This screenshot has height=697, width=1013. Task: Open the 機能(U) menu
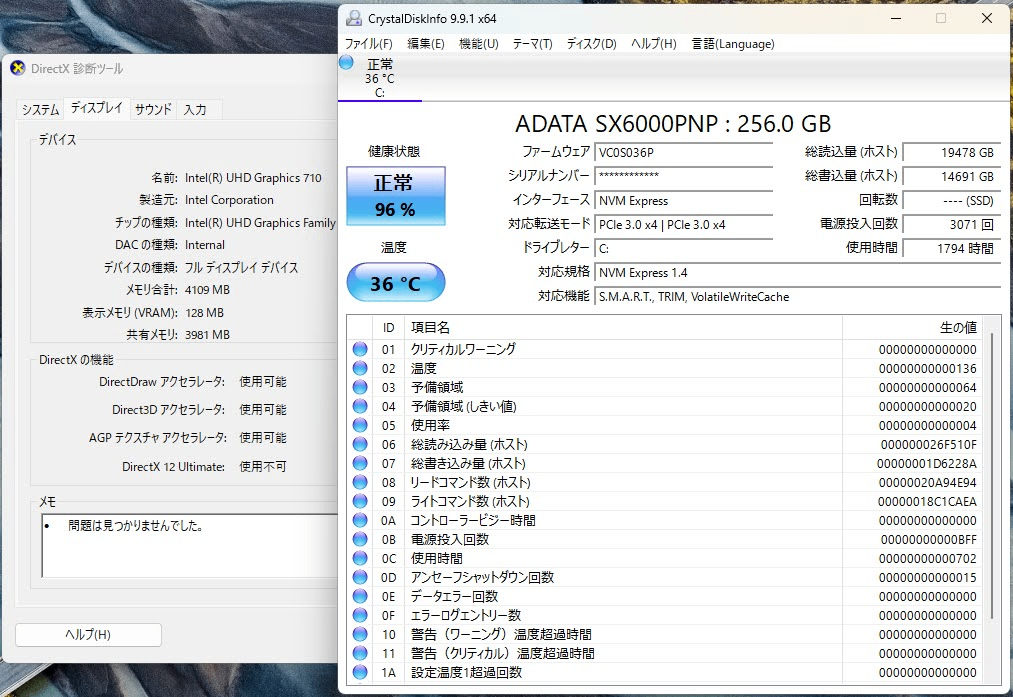[479, 44]
